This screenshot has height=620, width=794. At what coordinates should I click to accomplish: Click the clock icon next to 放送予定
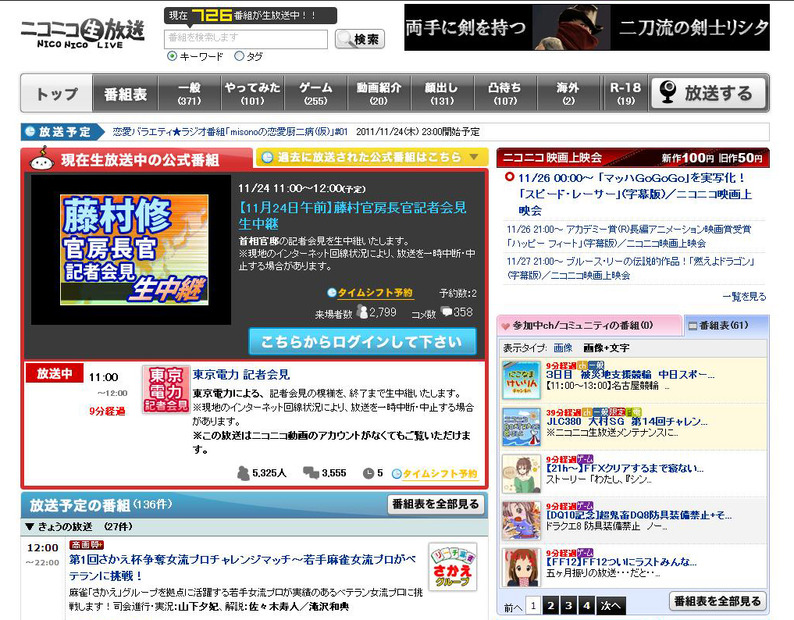29,132
